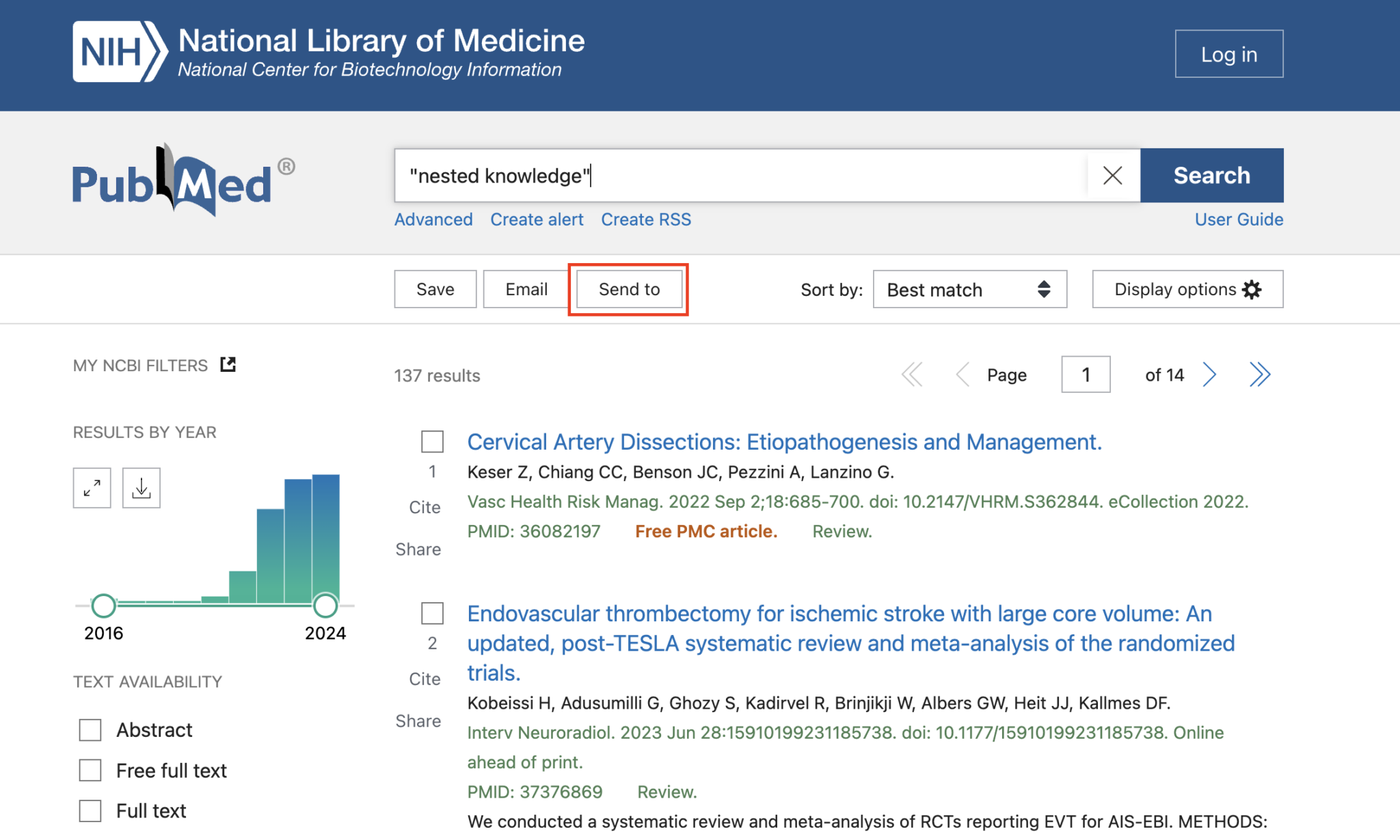The width and height of the screenshot is (1400, 840).
Task: Click the 2024 end handle on the year slider
Action: tap(325, 605)
